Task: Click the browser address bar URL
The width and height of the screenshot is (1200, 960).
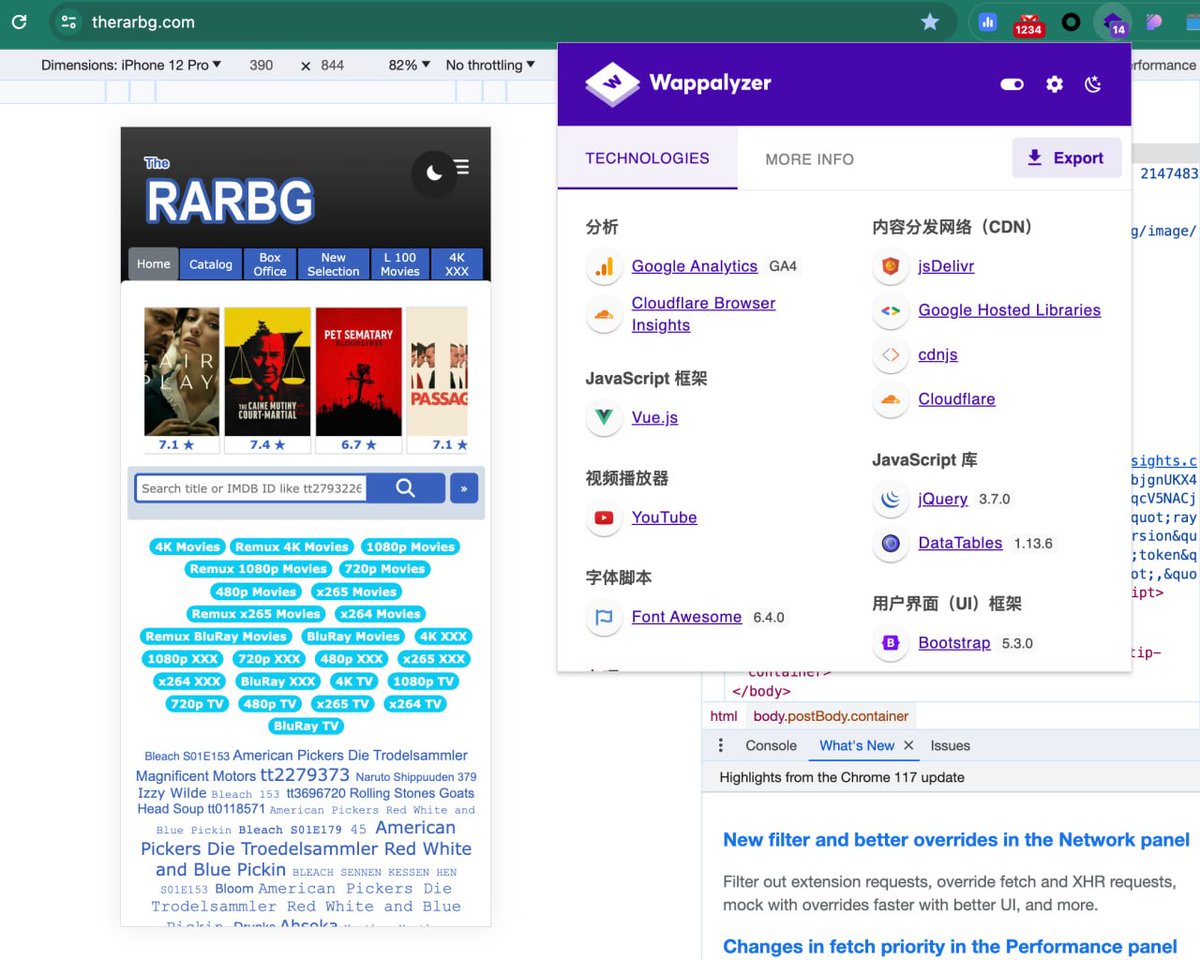Action: pos(143,22)
